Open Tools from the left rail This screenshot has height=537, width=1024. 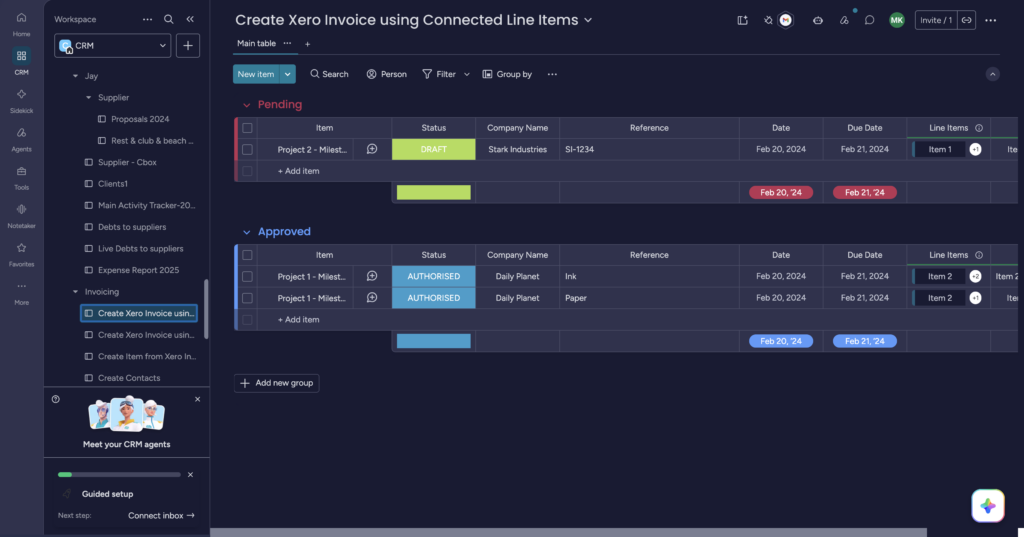22,177
